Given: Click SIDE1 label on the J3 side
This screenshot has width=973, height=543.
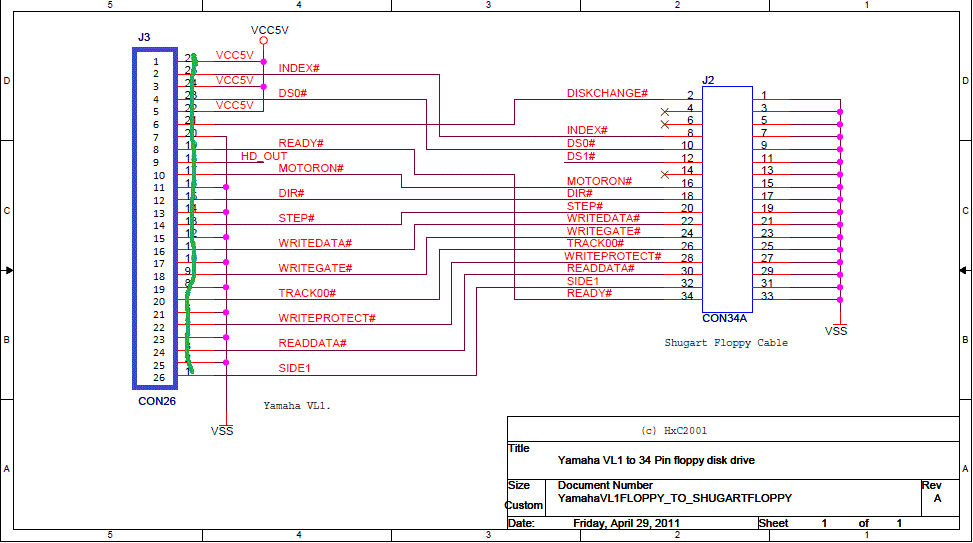Looking at the screenshot, I should pyautogui.click(x=294, y=368).
